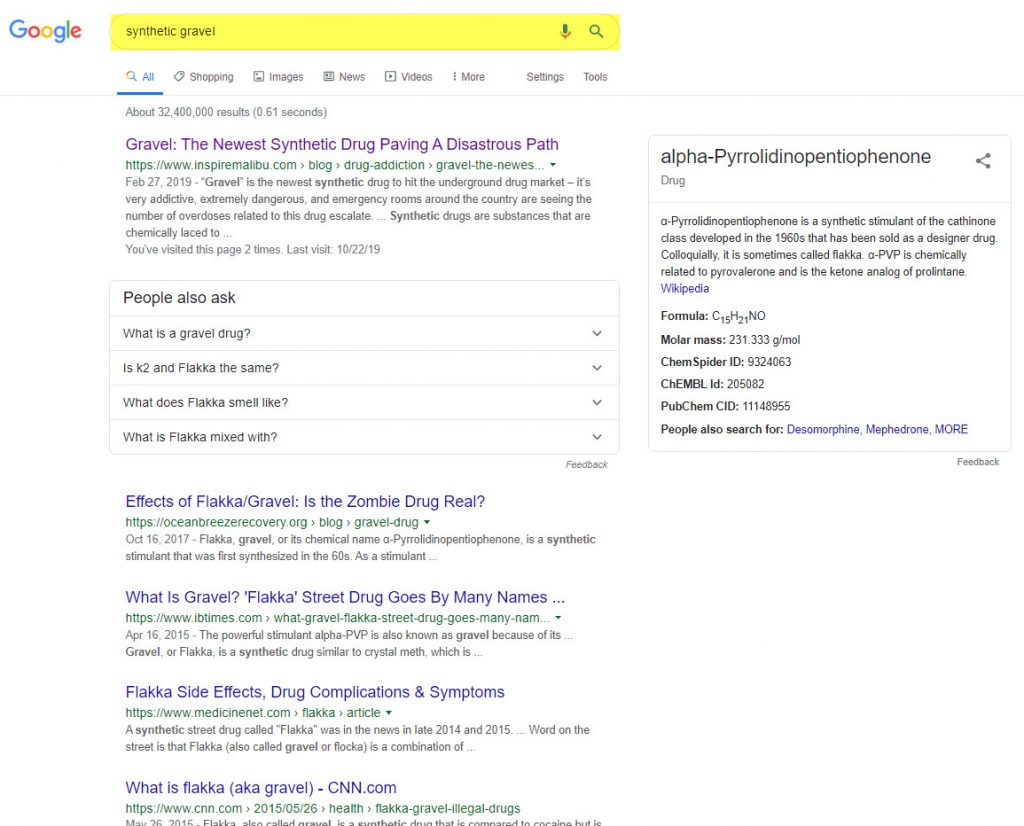The height and width of the screenshot is (826, 1024).
Task: Open the Shopping results tab
Action: click(203, 77)
